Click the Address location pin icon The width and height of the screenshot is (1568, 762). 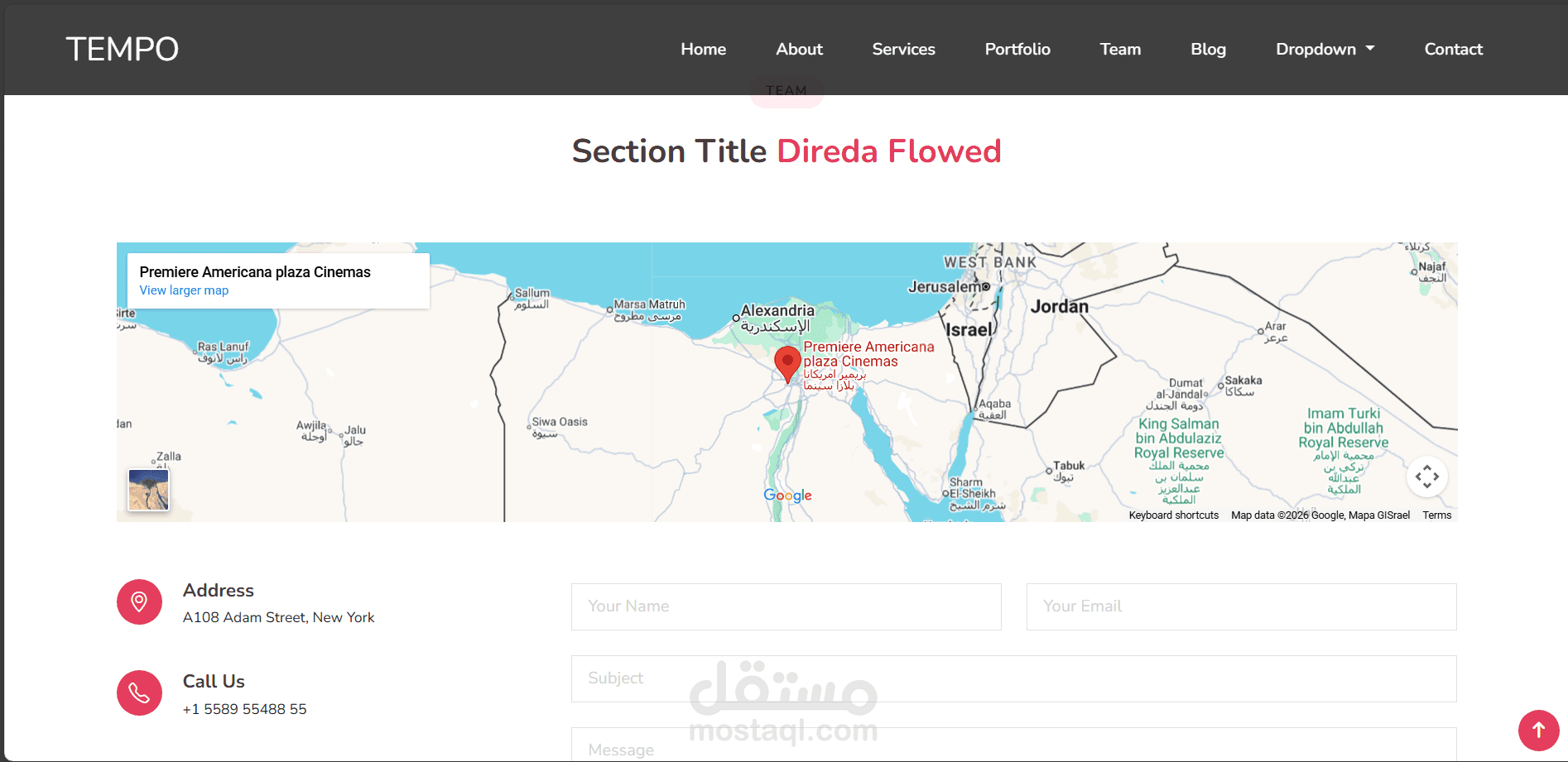(139, 601)
